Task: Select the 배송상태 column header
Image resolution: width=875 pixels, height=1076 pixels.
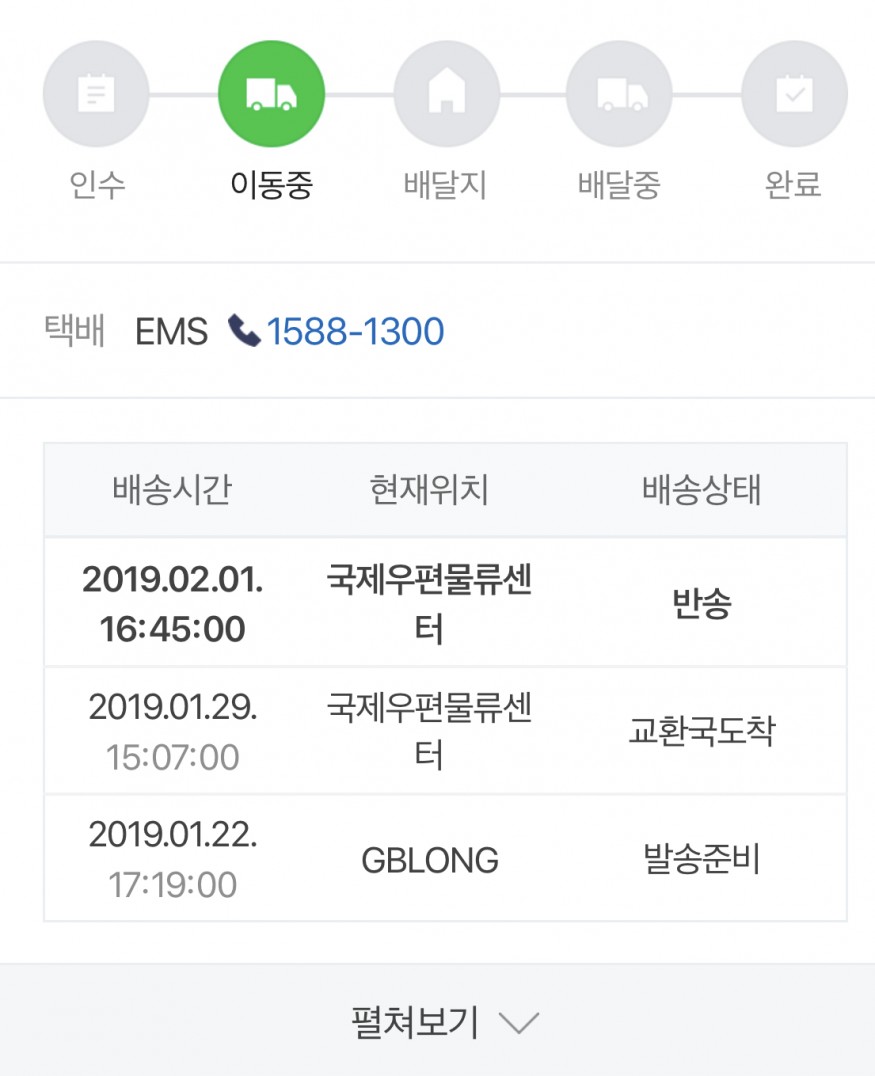Action: tap(702, 491)
